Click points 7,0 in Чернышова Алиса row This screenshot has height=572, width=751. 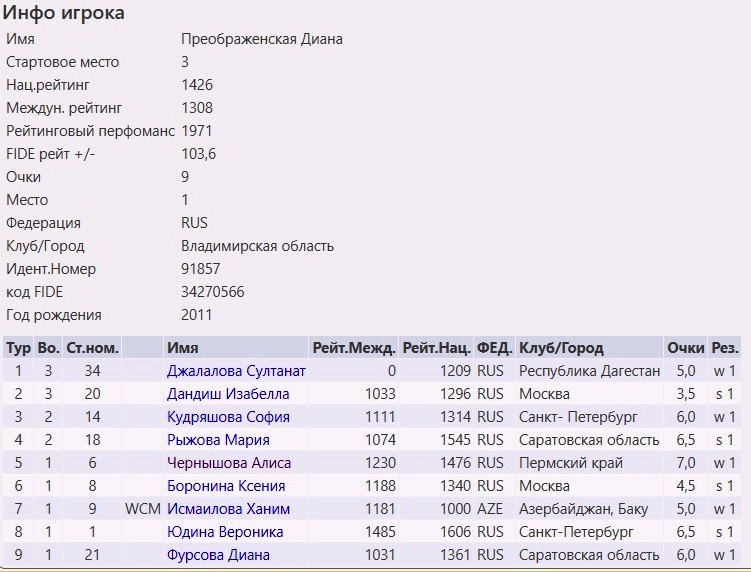tap(685, 463)
